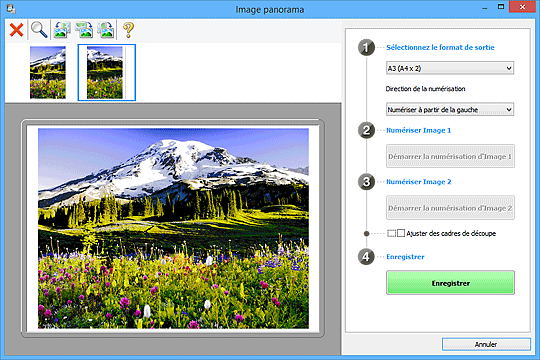The width and height of the screenshot is (540, 360).
Task: Click the green Enregistrer button
Action: [450, 283]
